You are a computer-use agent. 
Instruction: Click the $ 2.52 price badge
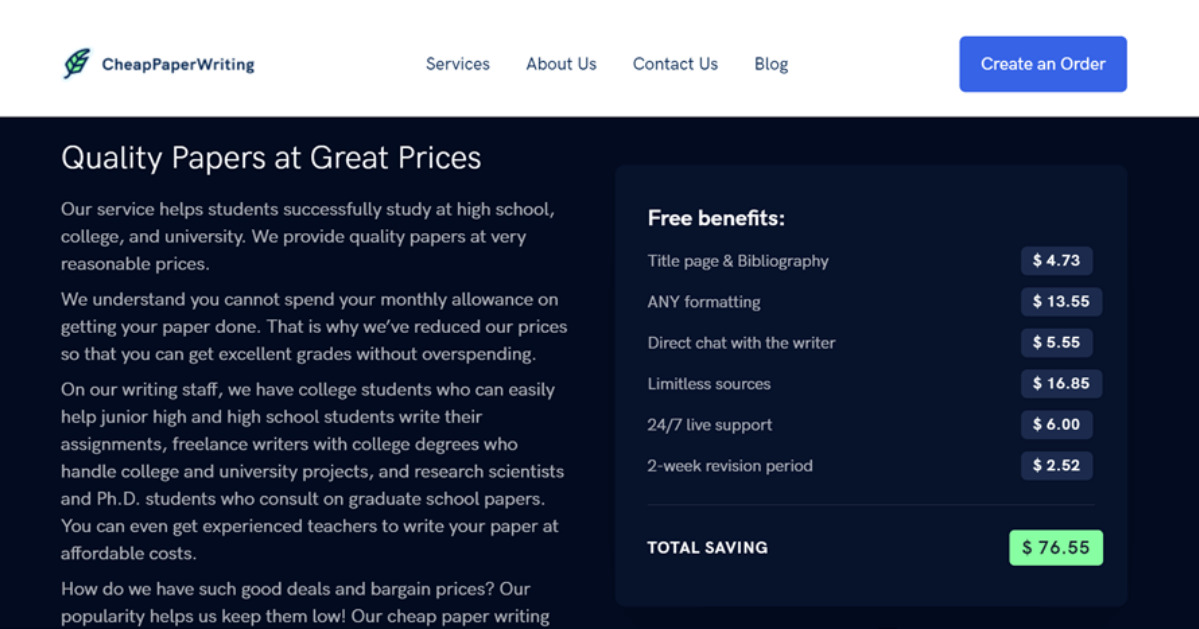[1056, 466]
